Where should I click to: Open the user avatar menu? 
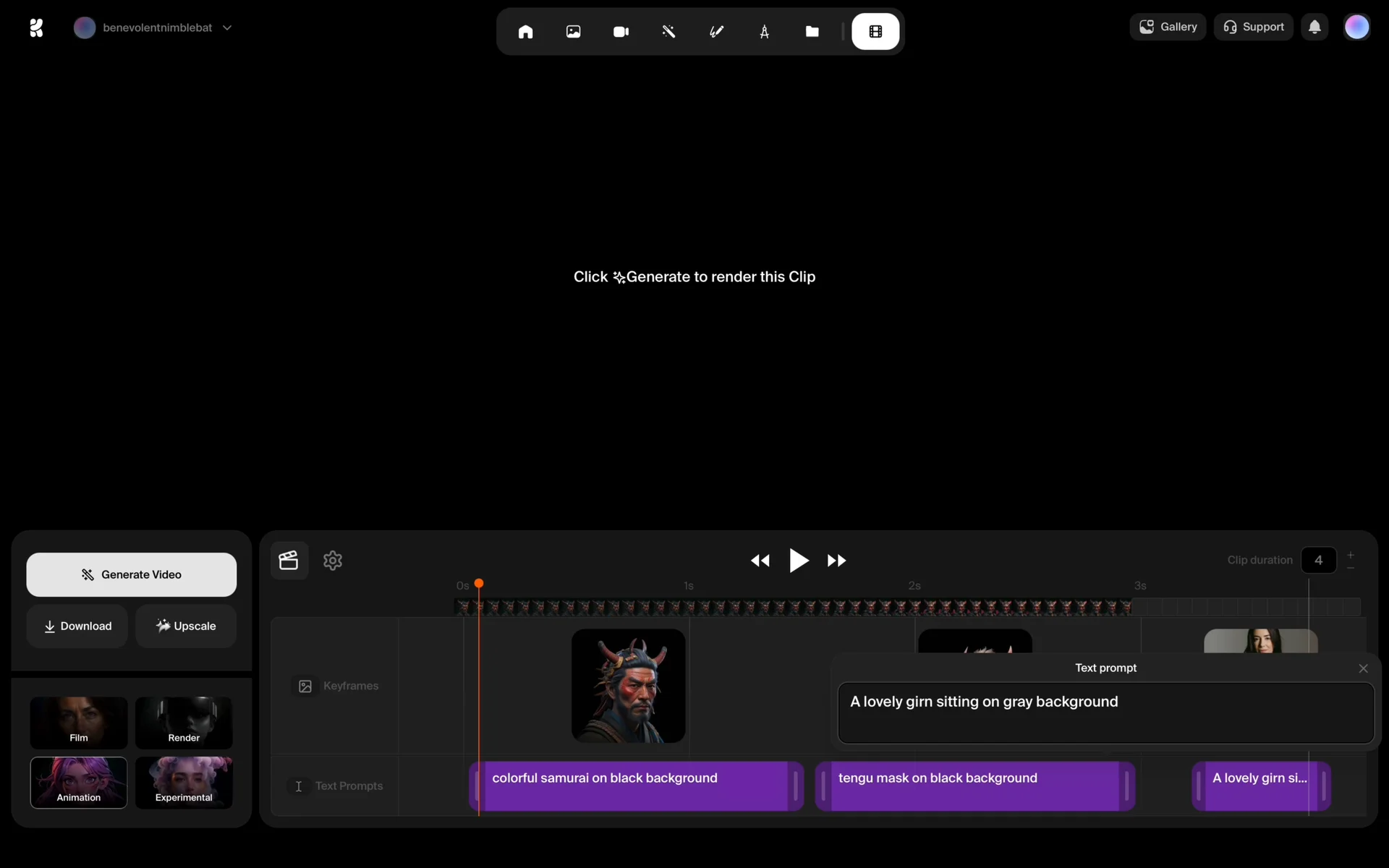coord(1356,27)
